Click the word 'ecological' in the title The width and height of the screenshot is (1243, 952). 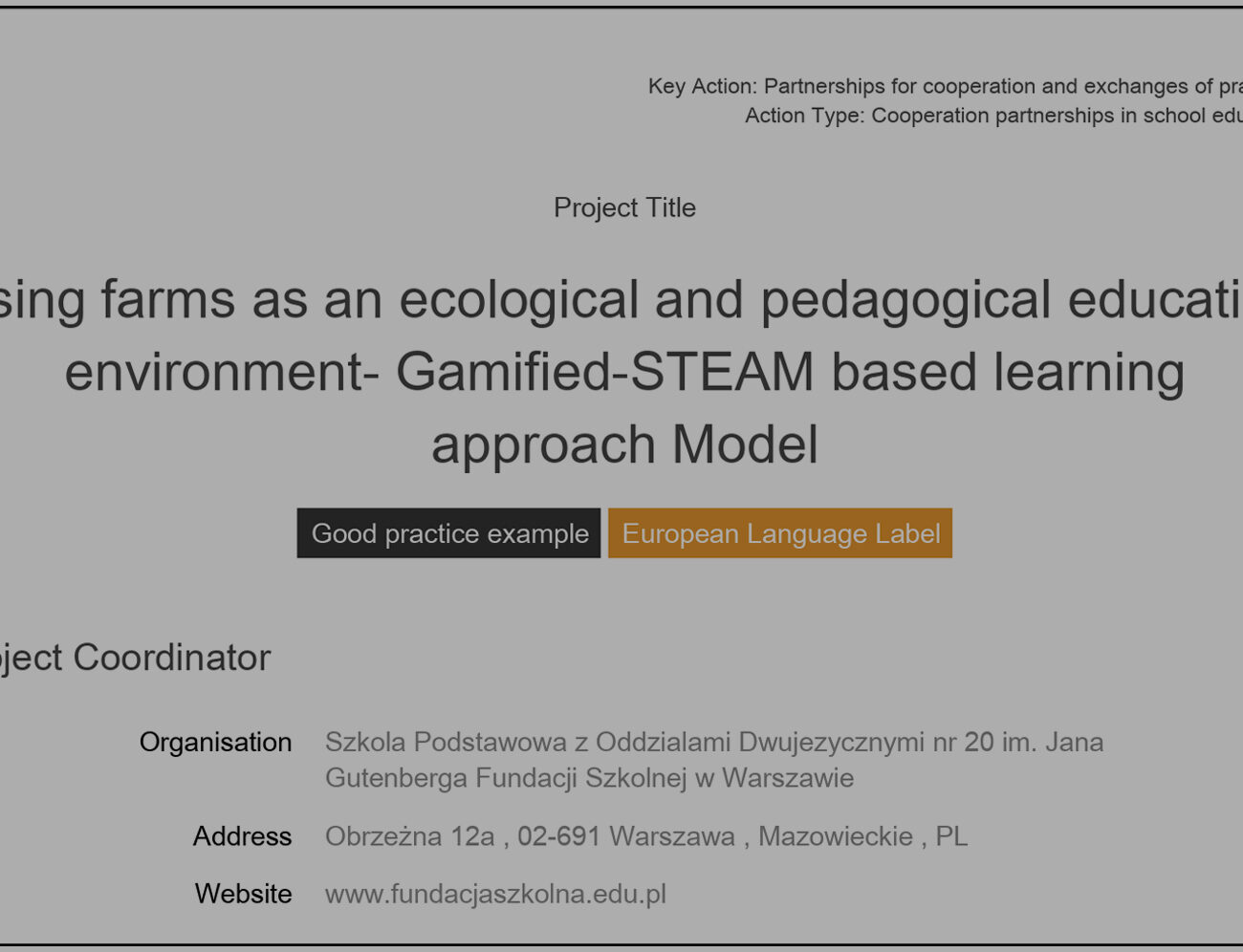(x=518, y=299)
